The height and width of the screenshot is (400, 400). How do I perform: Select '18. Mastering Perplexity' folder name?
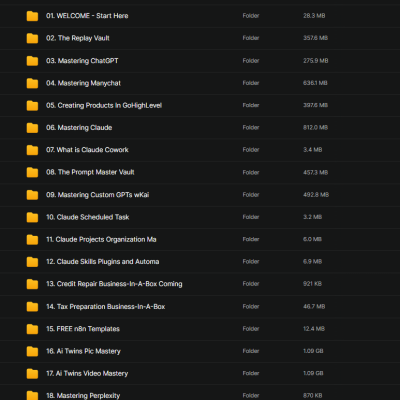[83, 396]
